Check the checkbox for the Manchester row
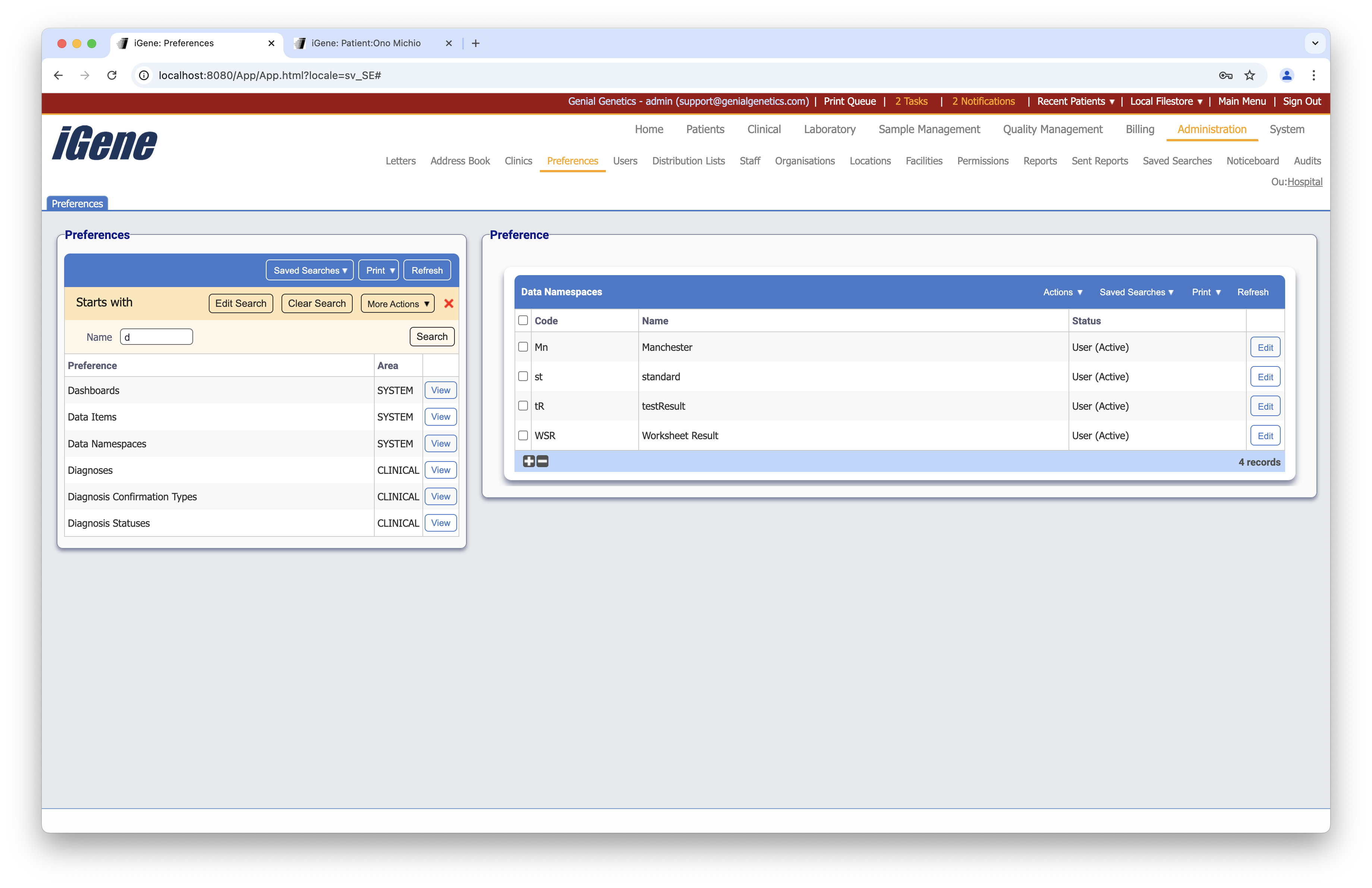 523,347
